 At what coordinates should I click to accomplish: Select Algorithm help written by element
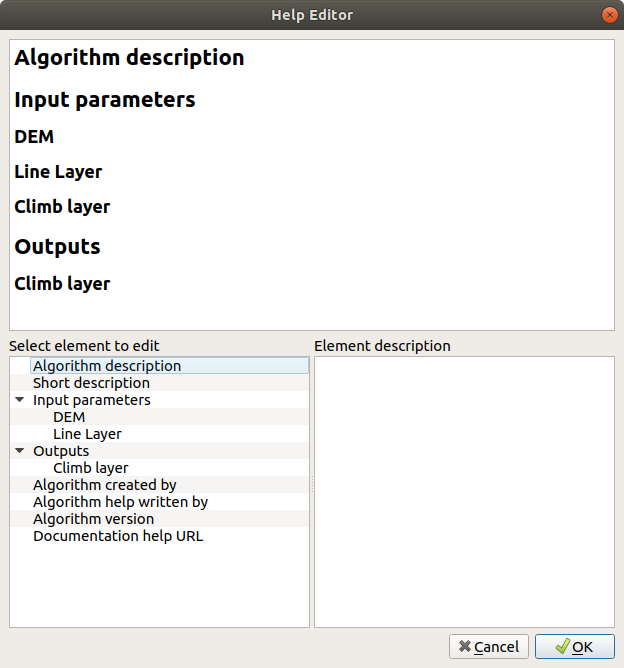[120, 502]
